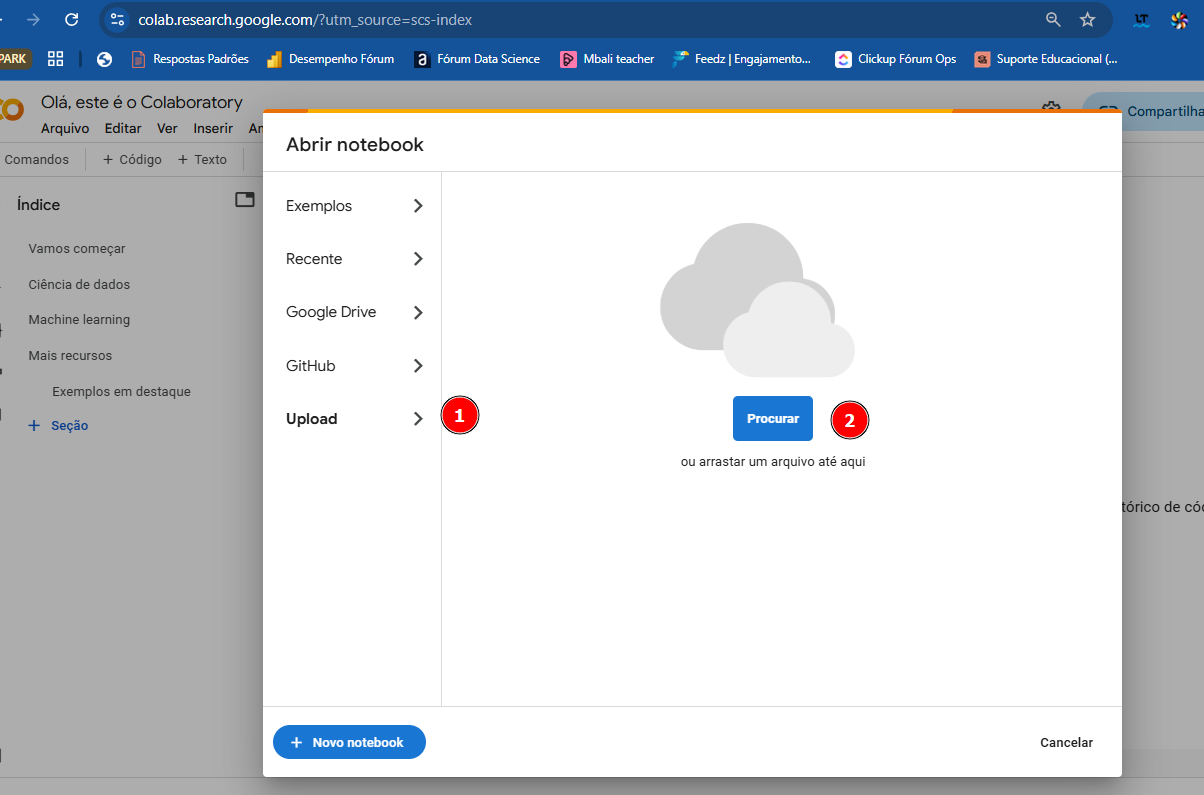Open Respostas Padrões bookmark

coord(190,59)
